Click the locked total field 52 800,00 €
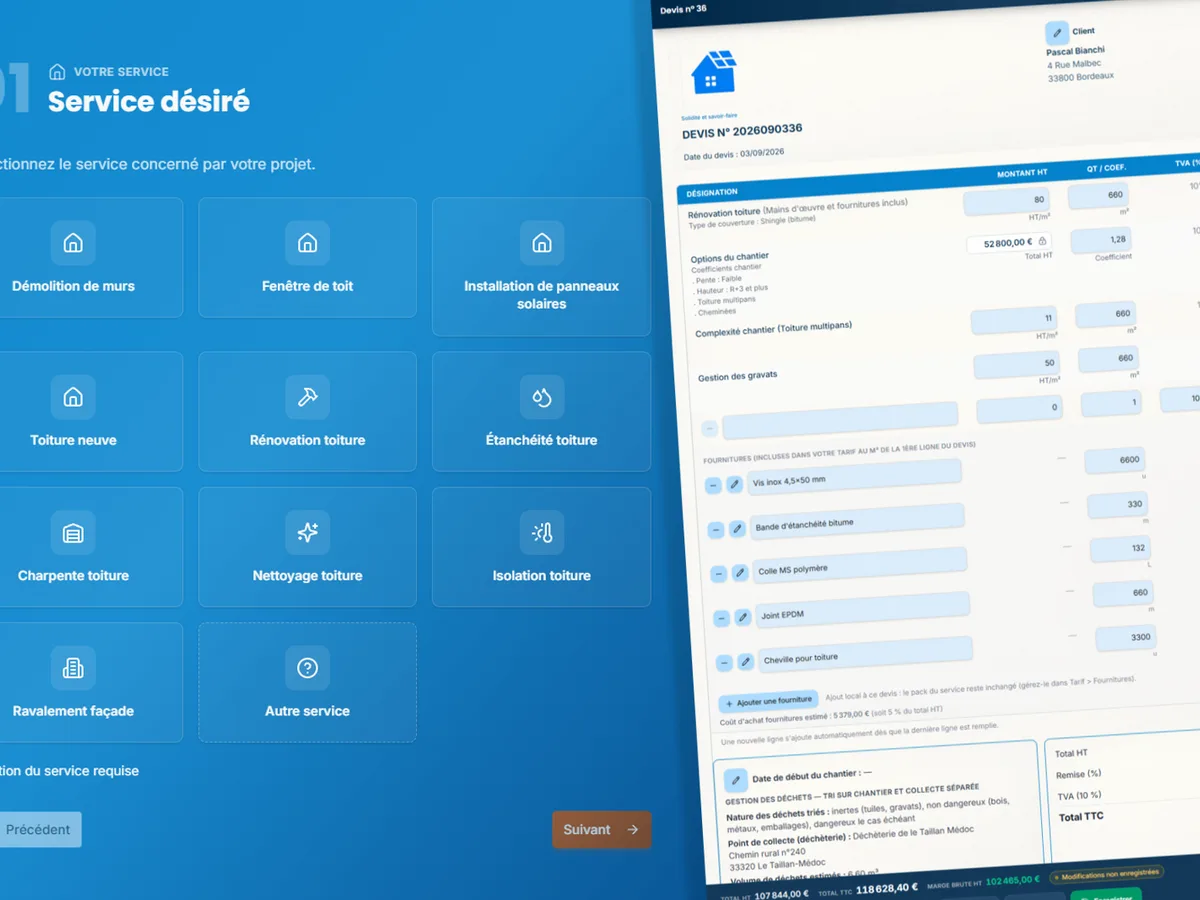The height and width of the screenshot is (900, 1200). point(1010,242)
